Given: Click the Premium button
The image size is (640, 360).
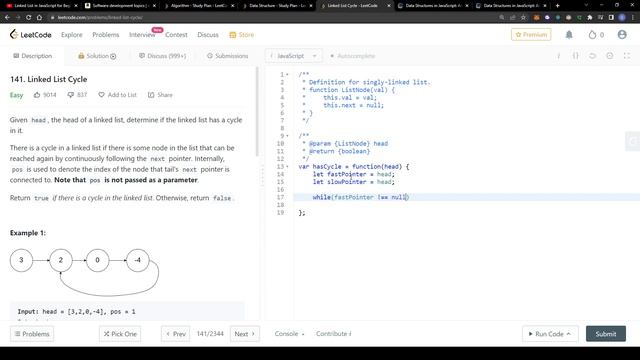Looking at the screenshot, I should click(x=531, y=35).
